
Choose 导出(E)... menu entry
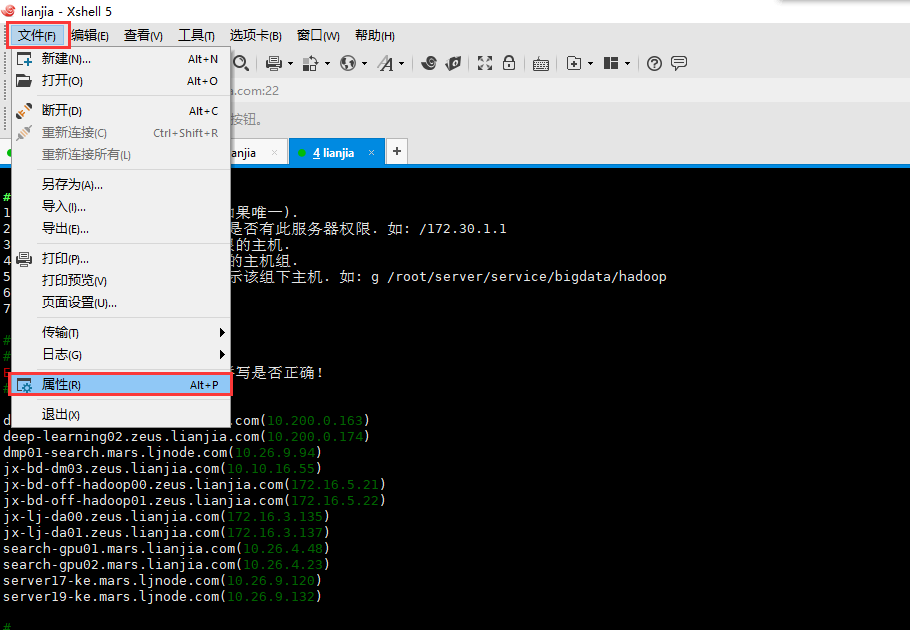coord(121,229)
